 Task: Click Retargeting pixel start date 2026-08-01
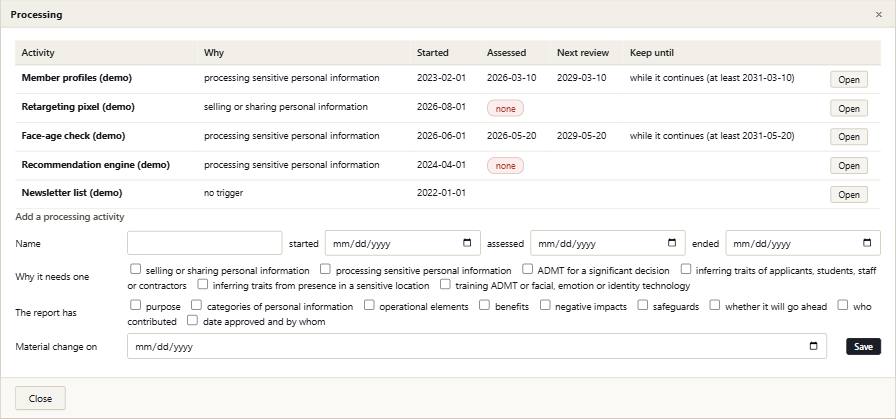(x=441, y=107)
